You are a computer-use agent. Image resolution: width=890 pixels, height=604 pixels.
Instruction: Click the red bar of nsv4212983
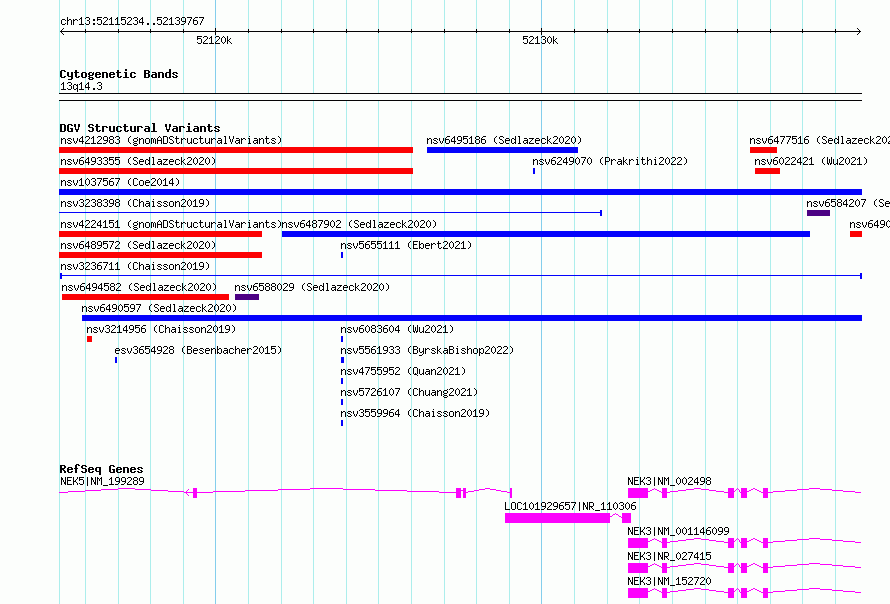click(x=236, y=150)
